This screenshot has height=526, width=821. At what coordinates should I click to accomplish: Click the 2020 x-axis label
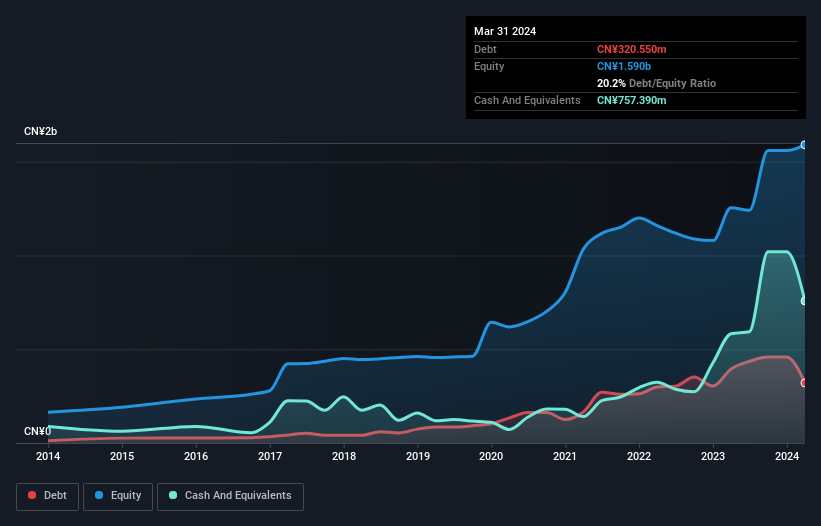point(491,456)
